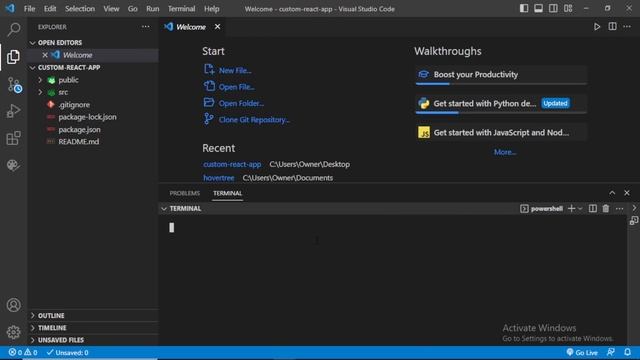Open the Terminal menu
This screenshot has height=360, width=640.
click(x=181, y=9)
